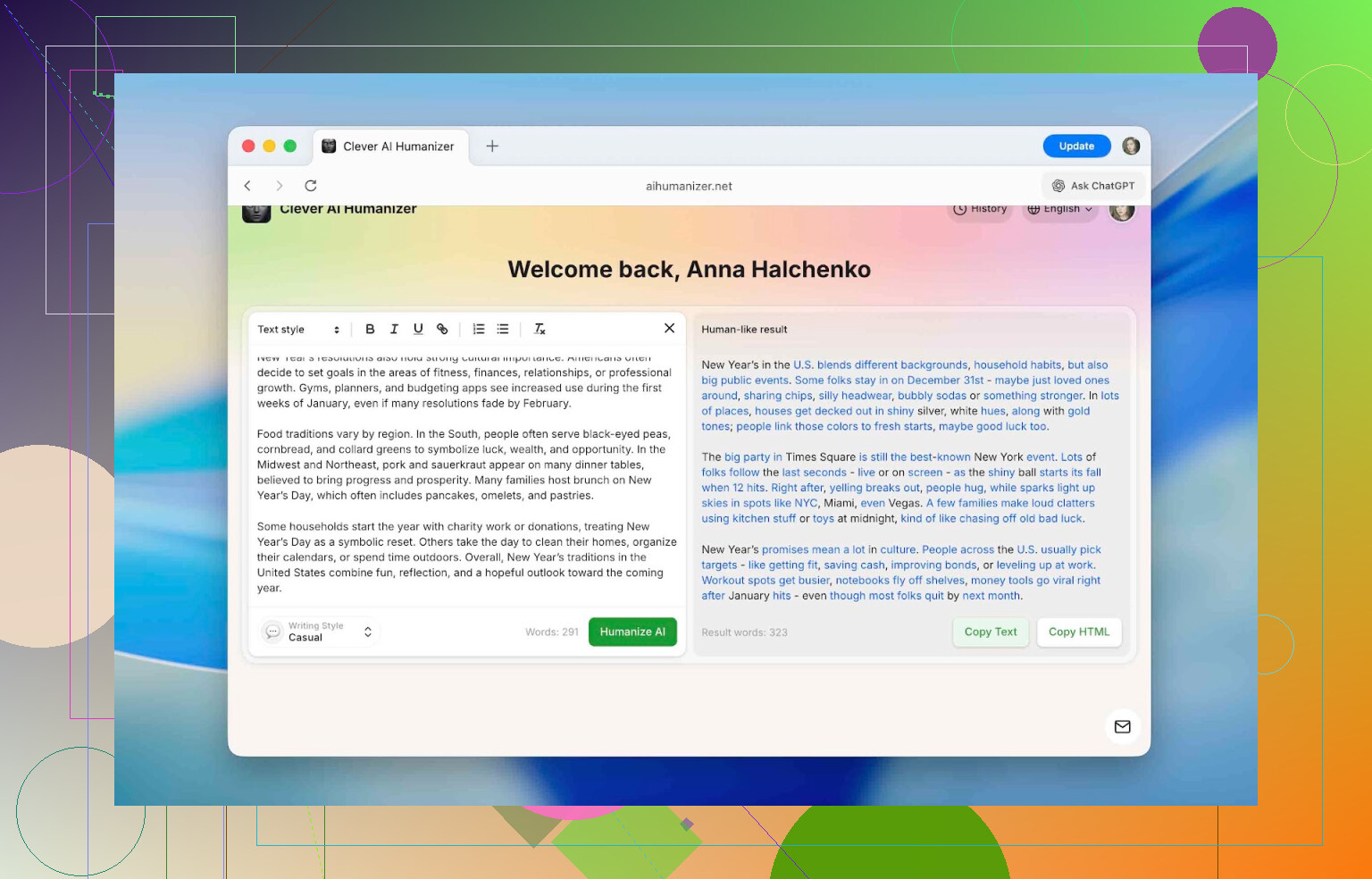This screenshot has width=1372, height=879.
Task: Apply numbered list formatting
Action: point(479,329)
